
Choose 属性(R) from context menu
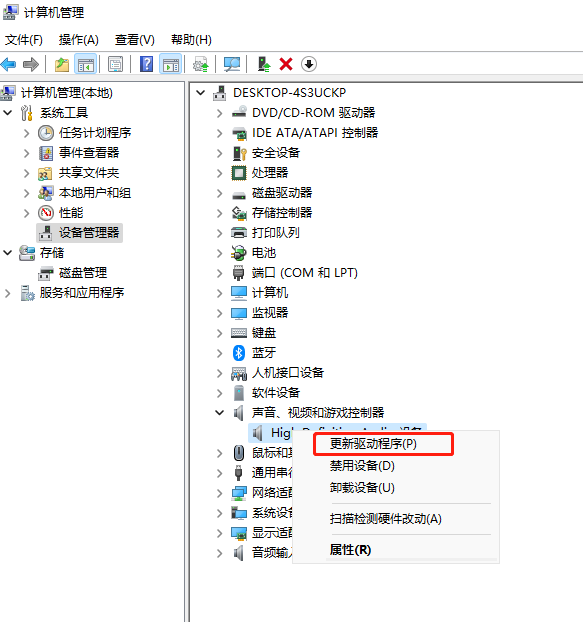350,550
